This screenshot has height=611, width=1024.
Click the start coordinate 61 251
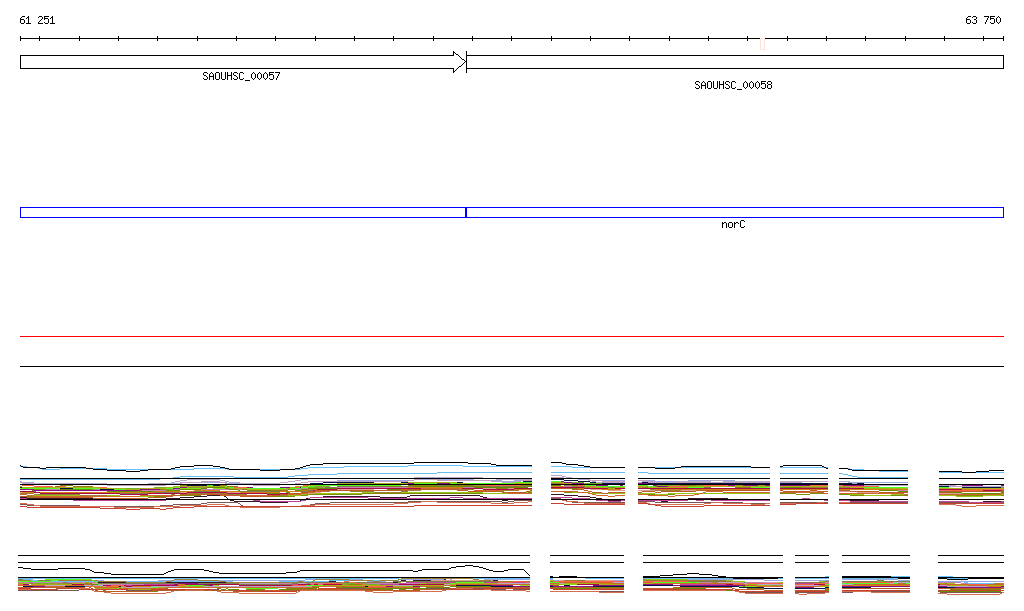click(x=37, y=20)
